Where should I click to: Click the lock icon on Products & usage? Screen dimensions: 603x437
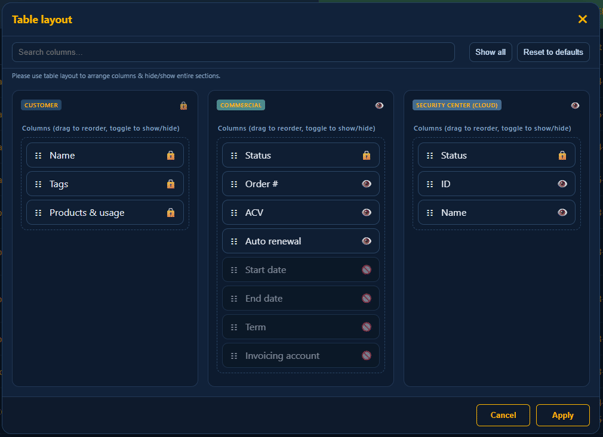pyautogui.click(x=170, y=213)
